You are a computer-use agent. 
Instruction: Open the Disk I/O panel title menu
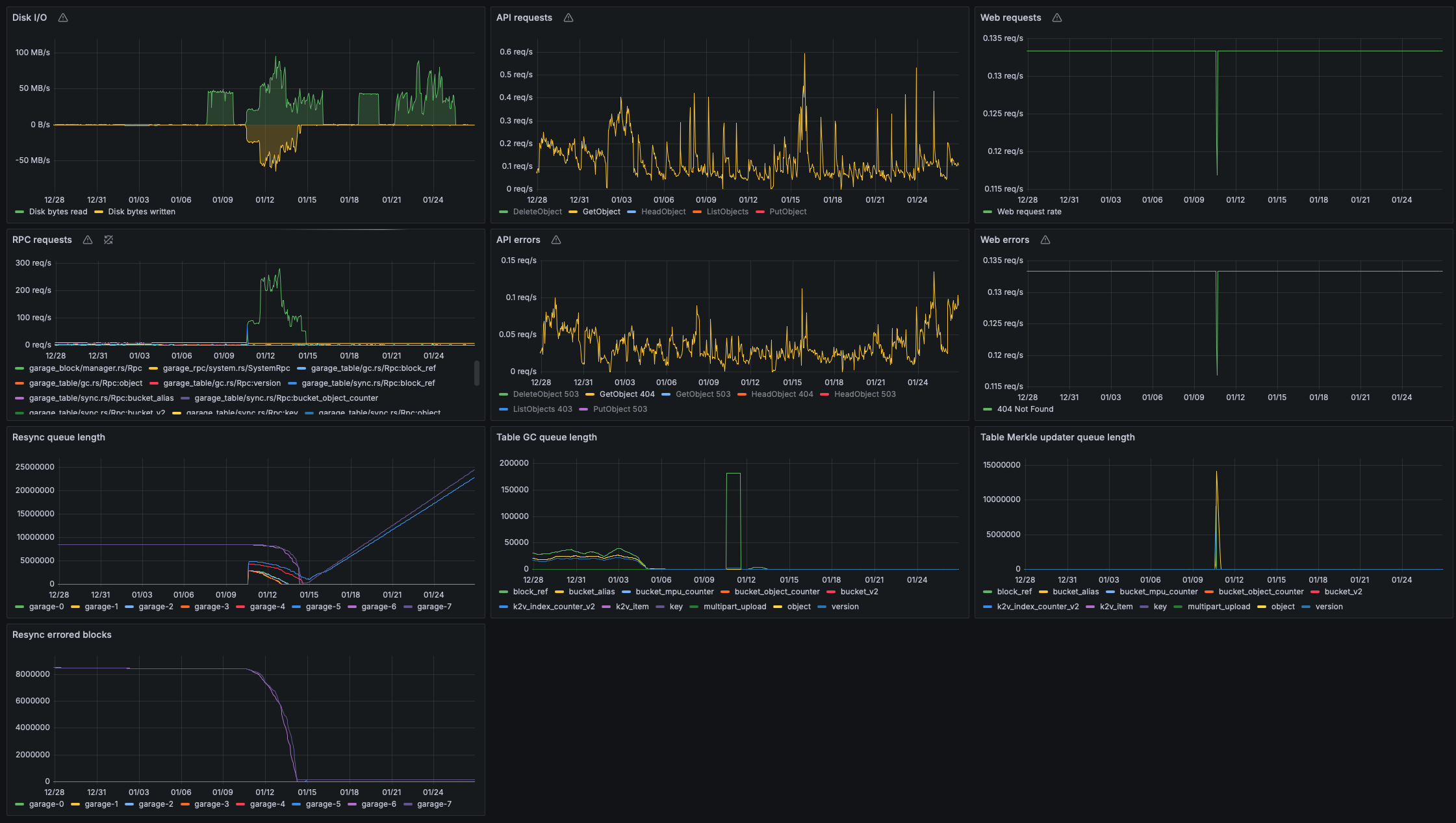click(x=30, y=18)
